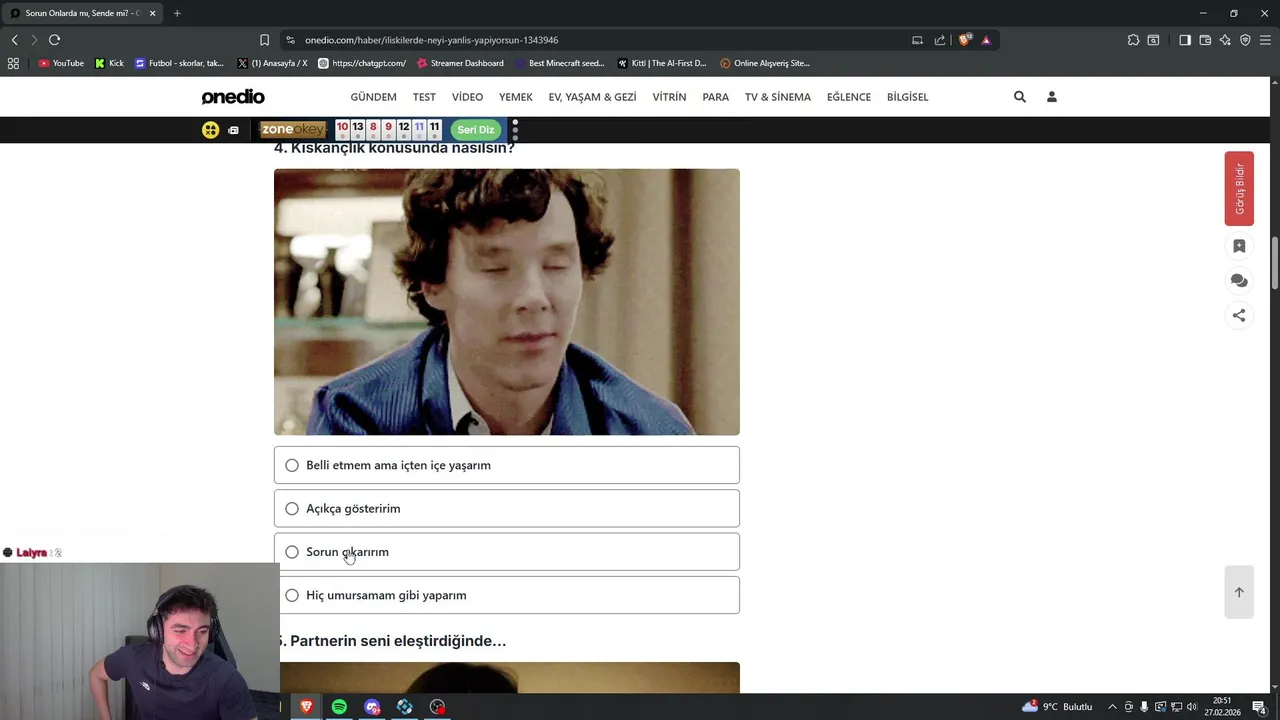This screenshot has width=1280, height=720.
Task: Share article with the side share icon
Action: pyautogui.click(x=1239, y=315)
